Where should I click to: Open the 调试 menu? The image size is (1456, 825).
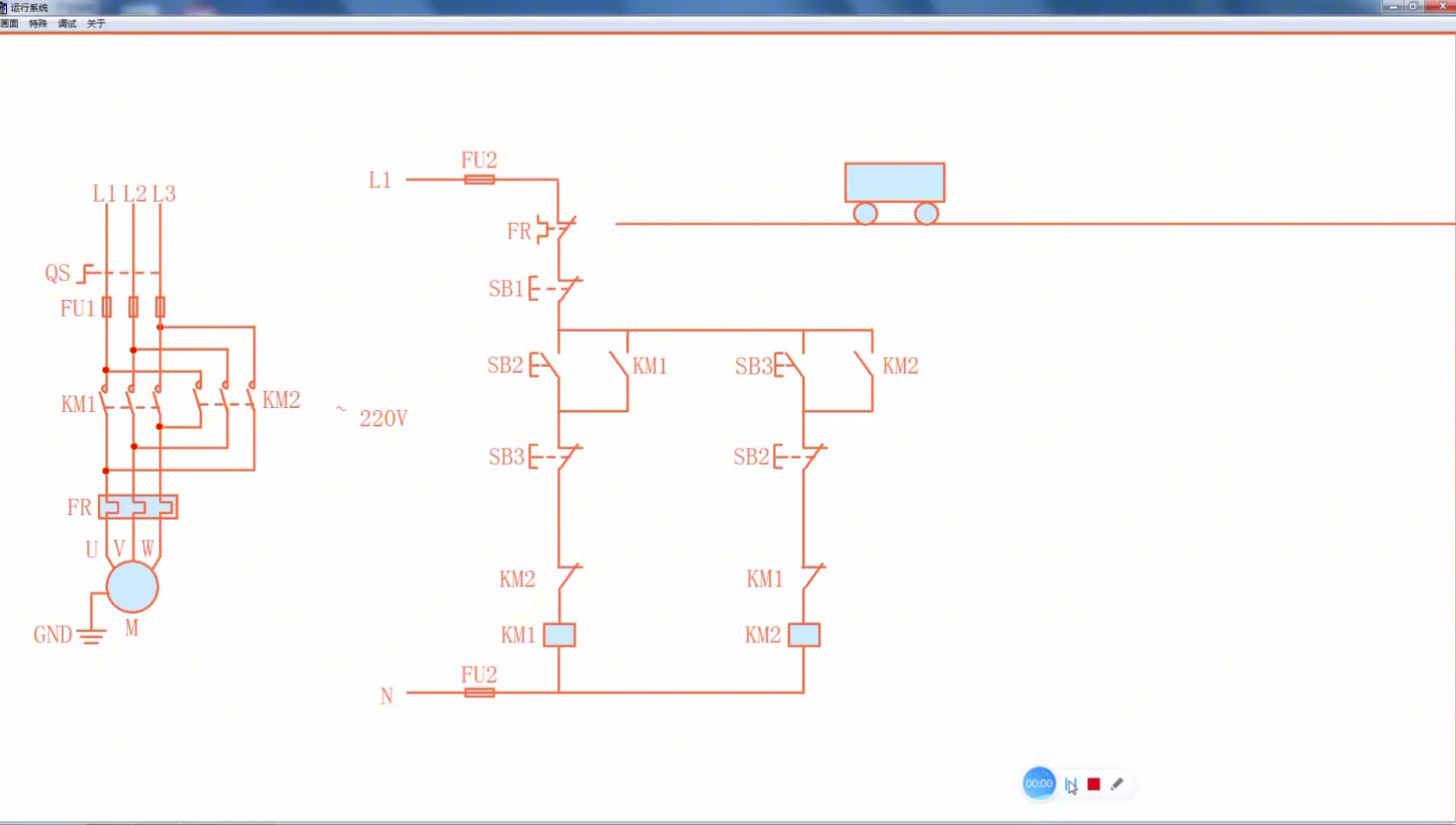[x=67, y=24]
